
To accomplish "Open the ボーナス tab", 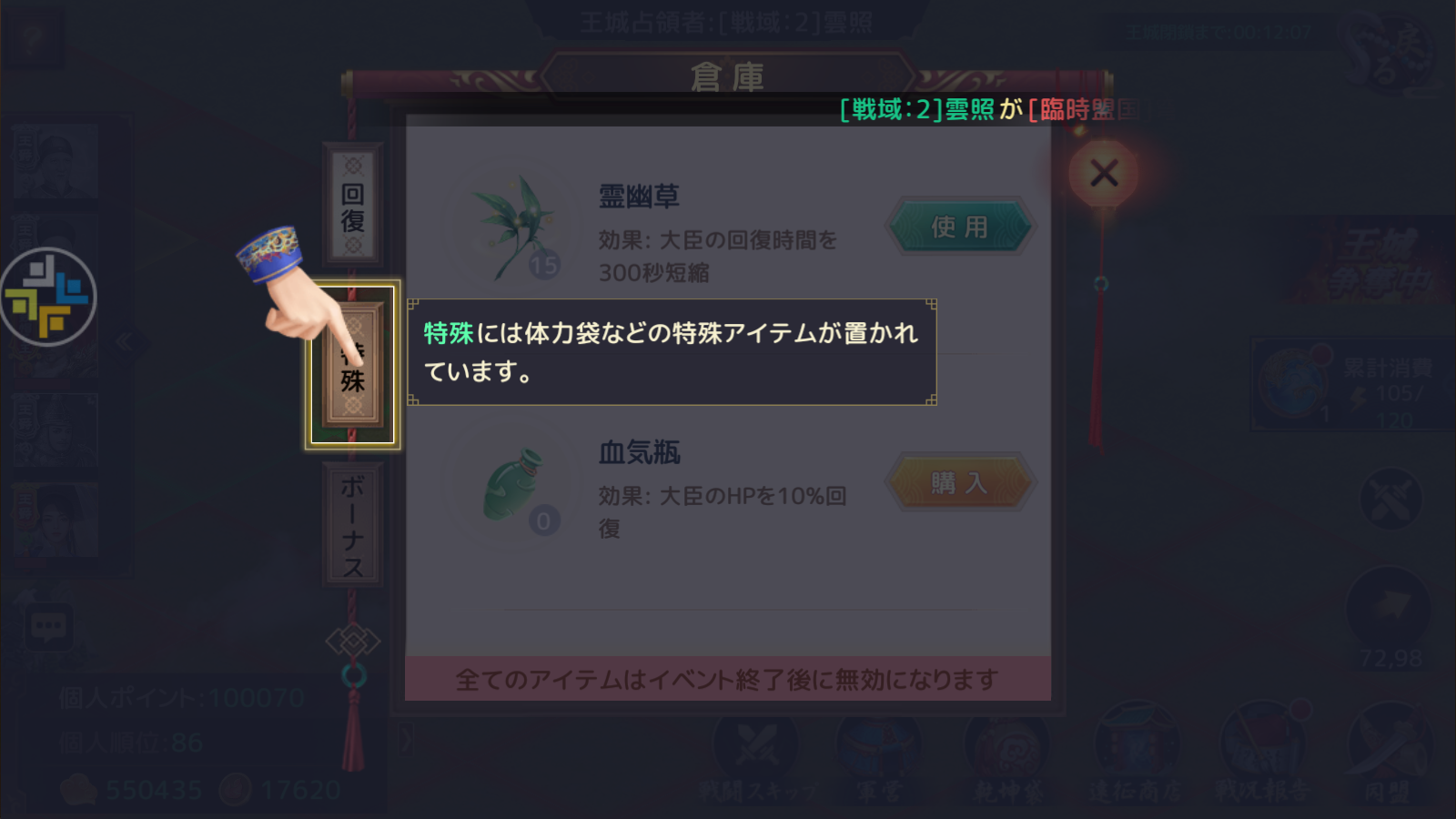I will click(352, 524).
